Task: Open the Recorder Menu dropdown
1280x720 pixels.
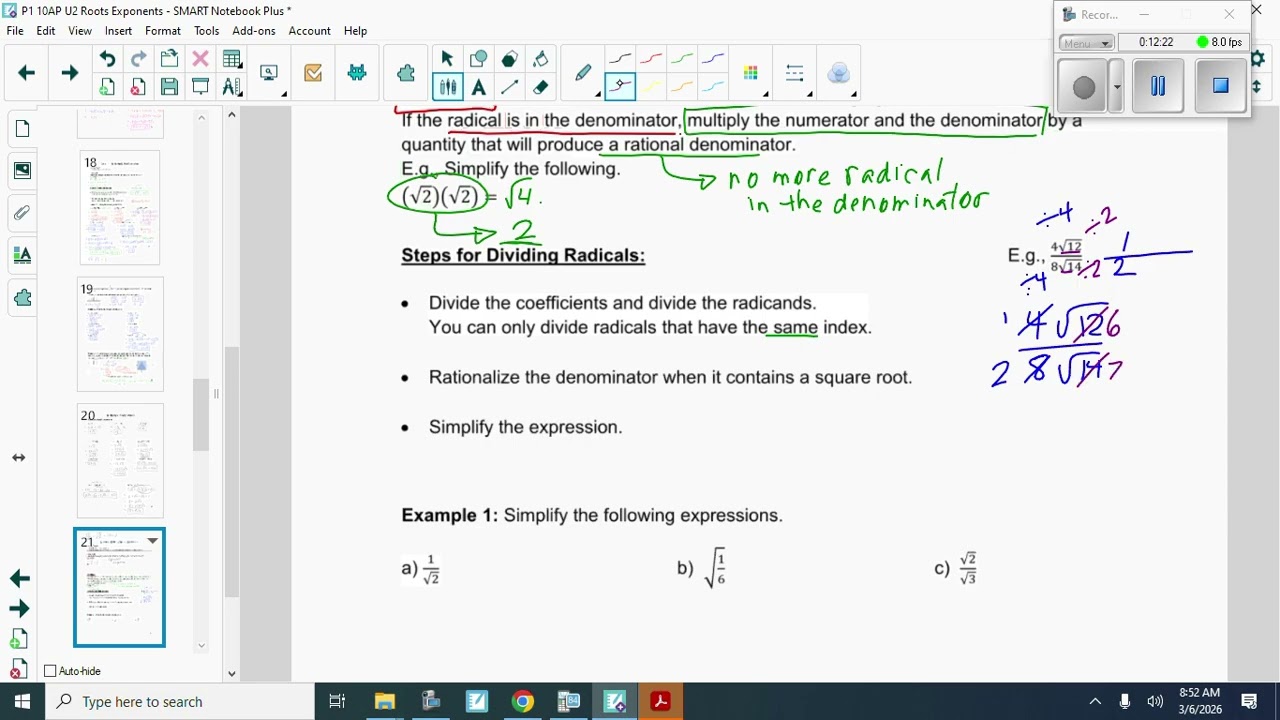Action: 1087,43
